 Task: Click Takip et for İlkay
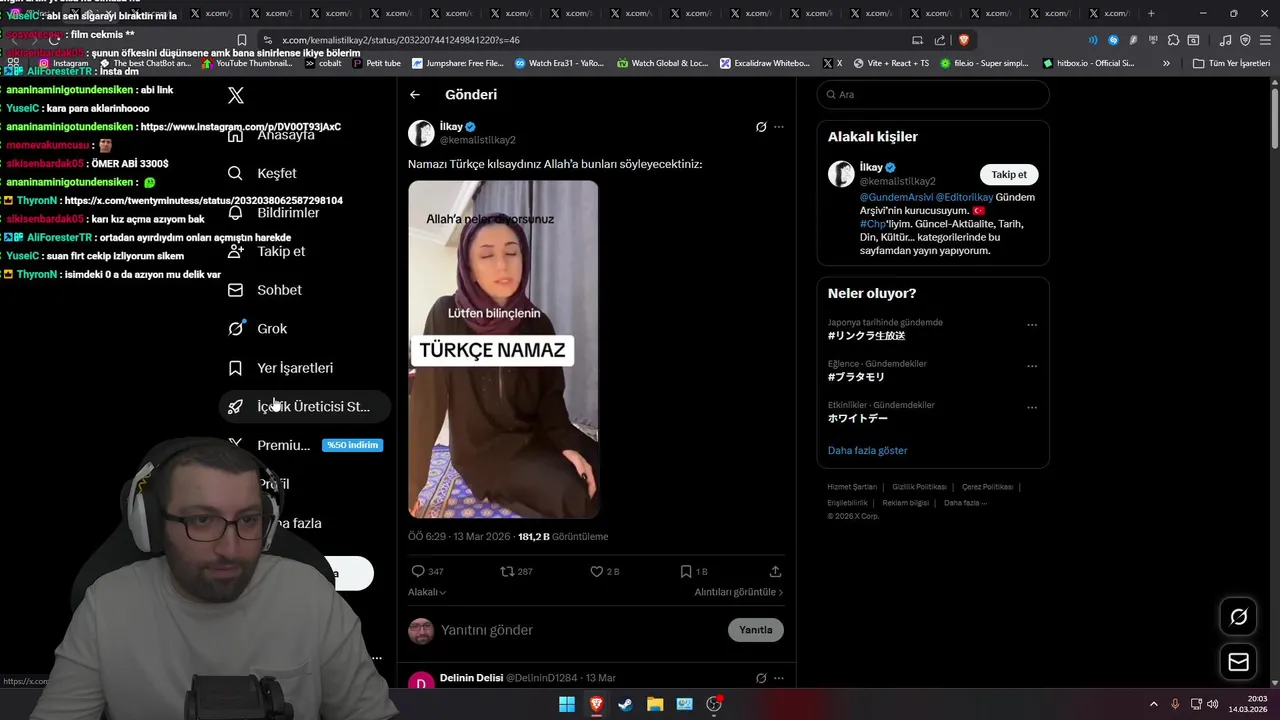pos(1009,174)
